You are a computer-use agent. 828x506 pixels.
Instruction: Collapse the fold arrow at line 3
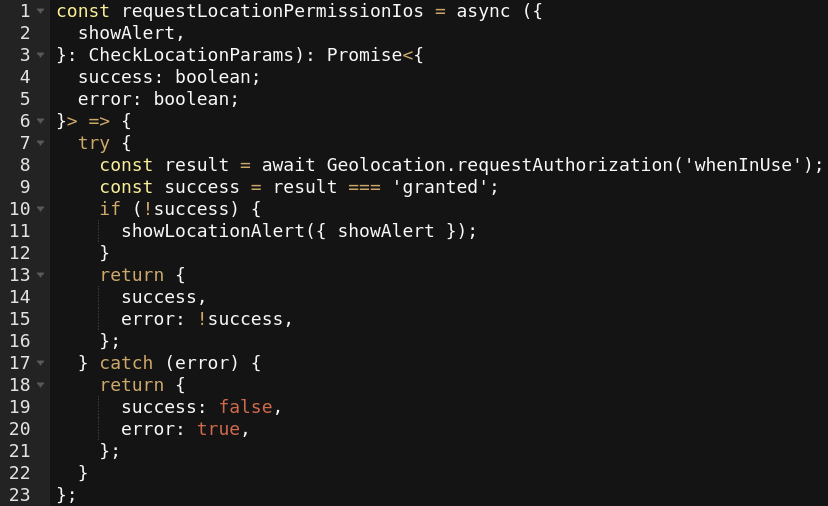click(41, 55)
